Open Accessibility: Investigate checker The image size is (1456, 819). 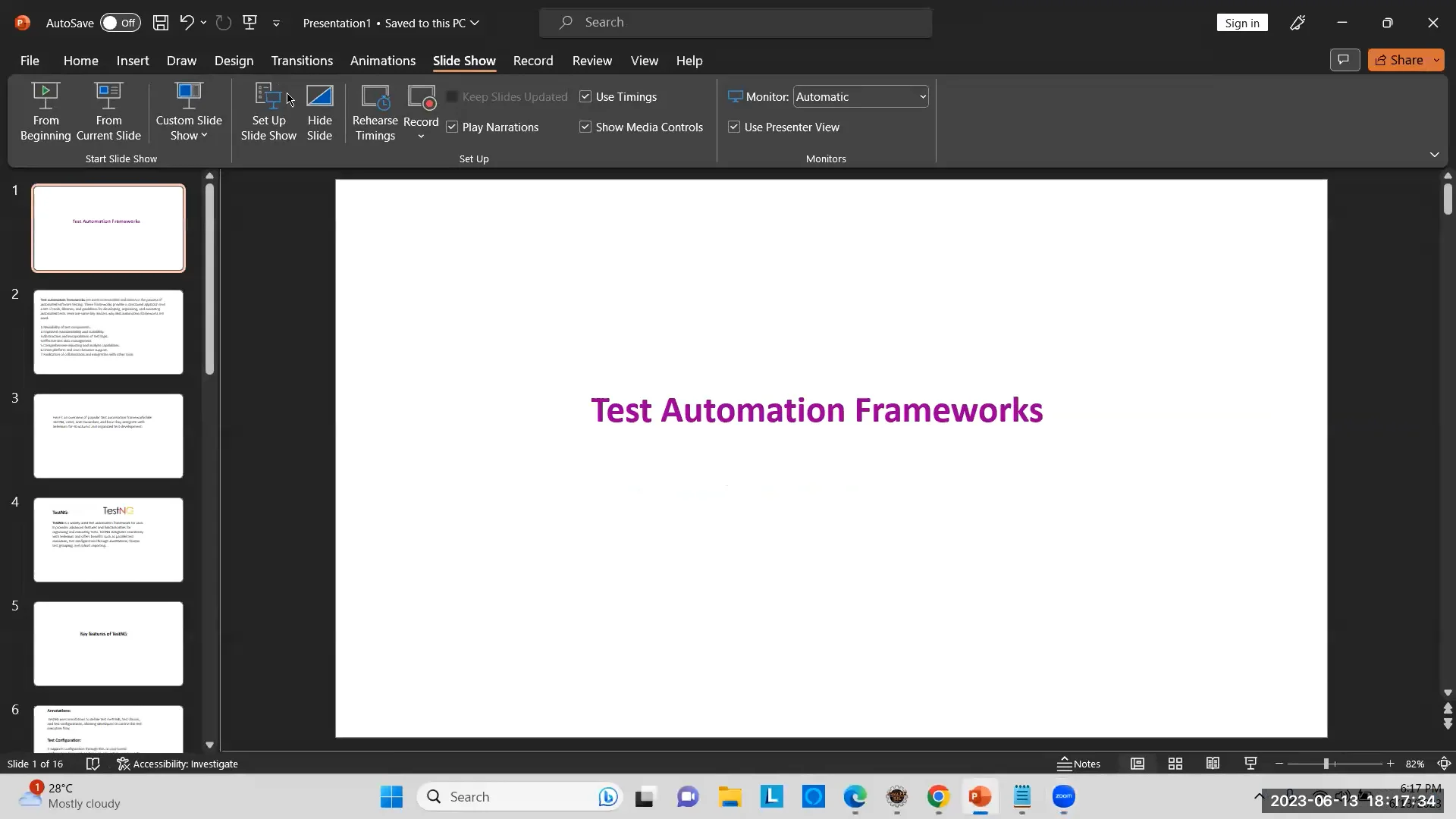click(x=177, y=764)
